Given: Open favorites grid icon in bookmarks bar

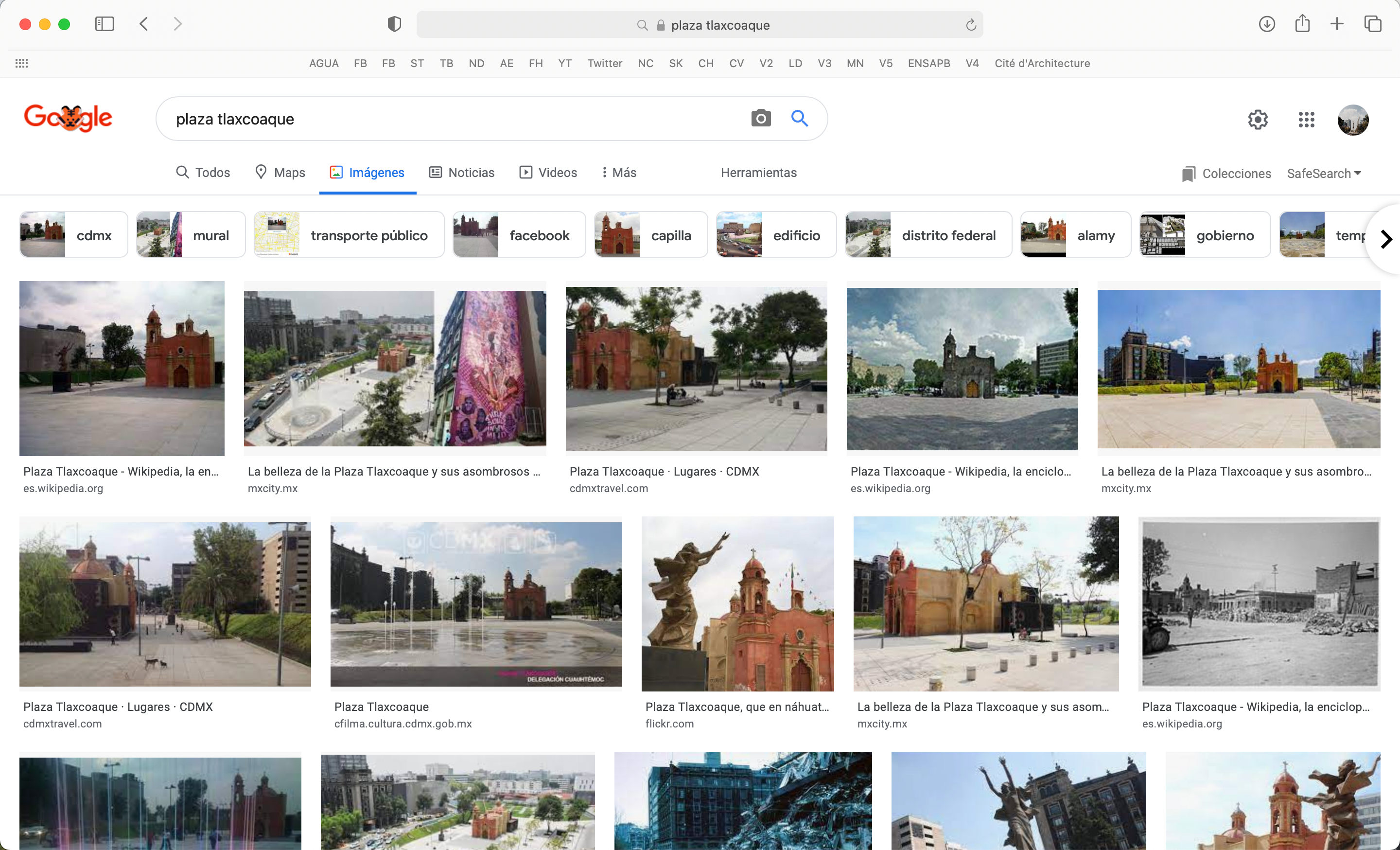Looking at the screenshot, I should tap(21, 63).
